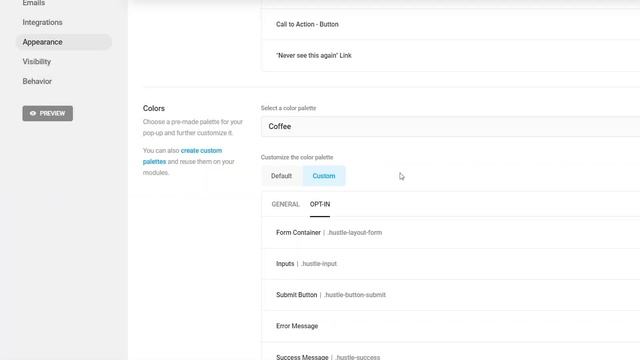Expand the Form Container row
The image size is (640, 360).
tap(451, 233)
